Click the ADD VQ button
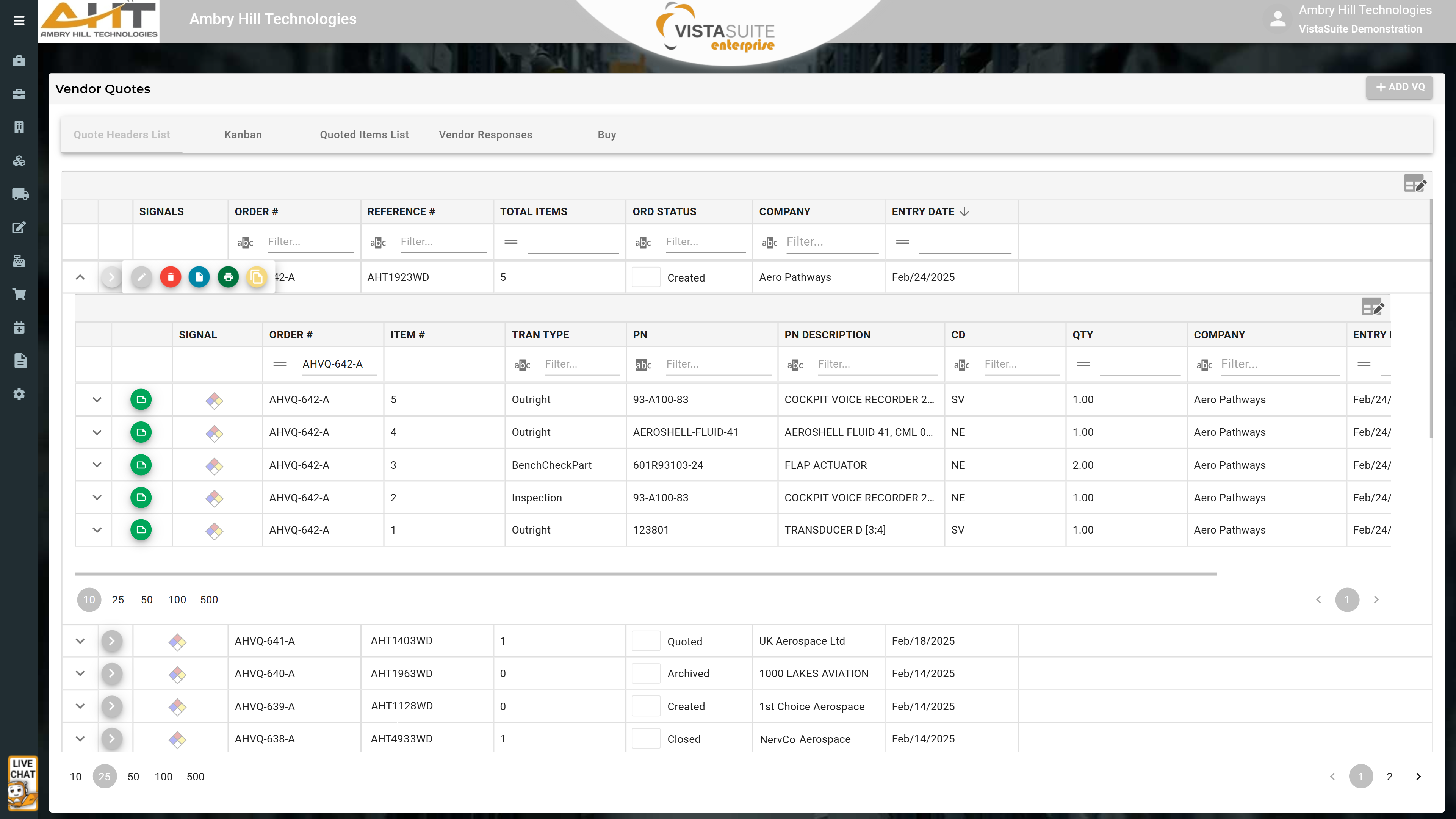The image size is (1456, 819). coord(1399,87)
